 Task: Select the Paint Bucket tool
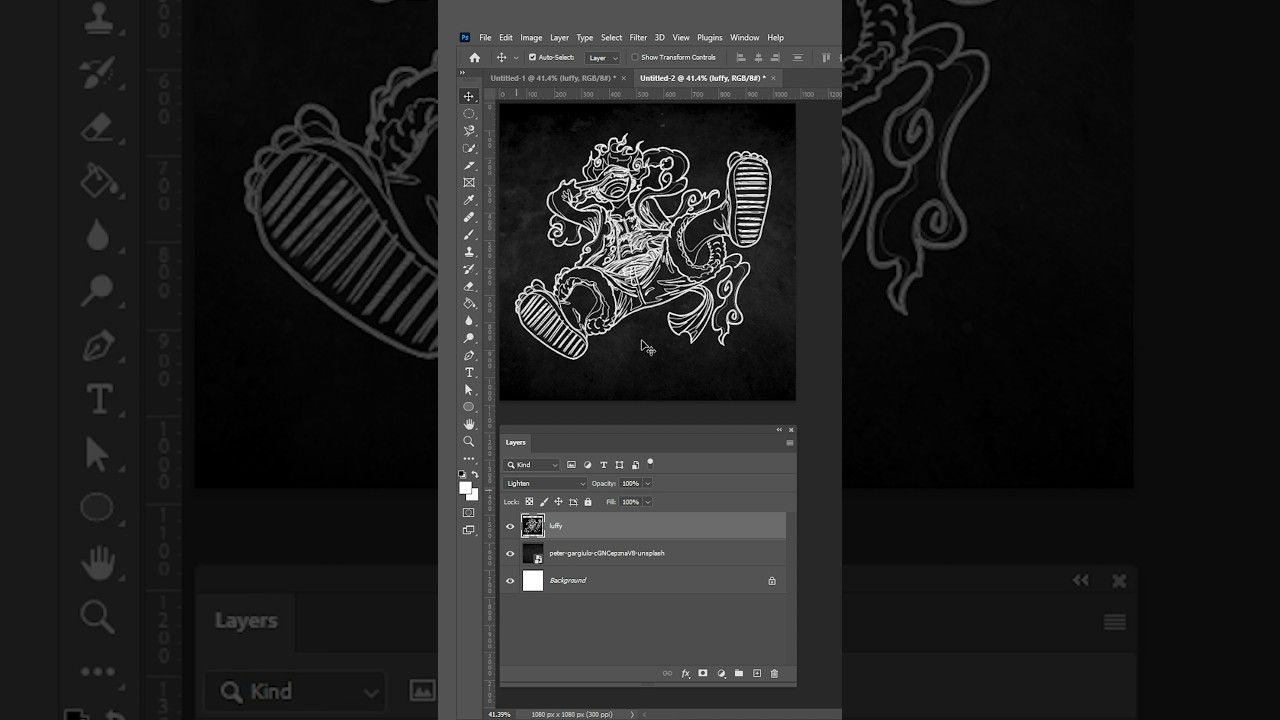click(469, 303)
